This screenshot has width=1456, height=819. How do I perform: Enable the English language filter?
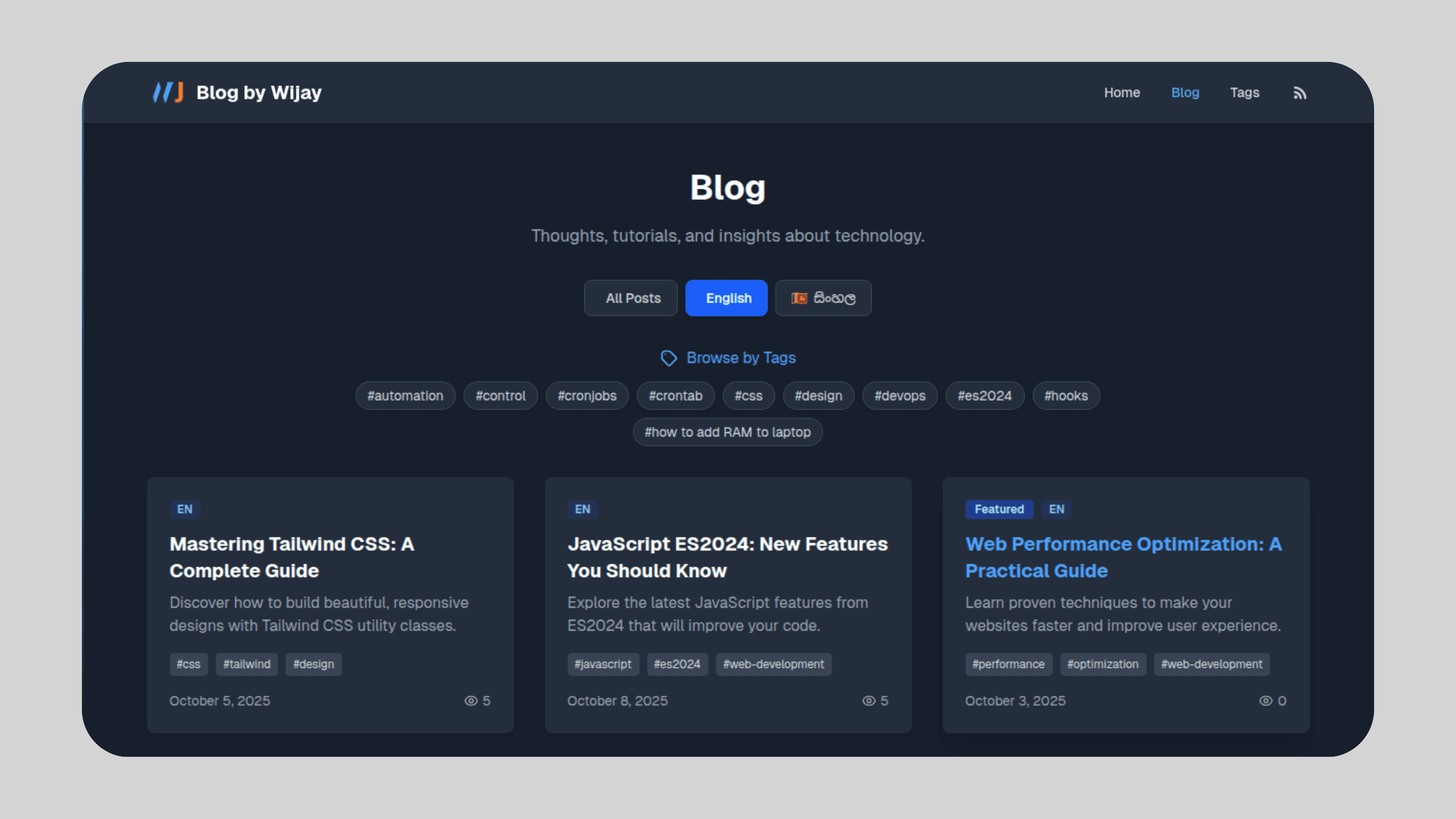(x=726, y=298)
